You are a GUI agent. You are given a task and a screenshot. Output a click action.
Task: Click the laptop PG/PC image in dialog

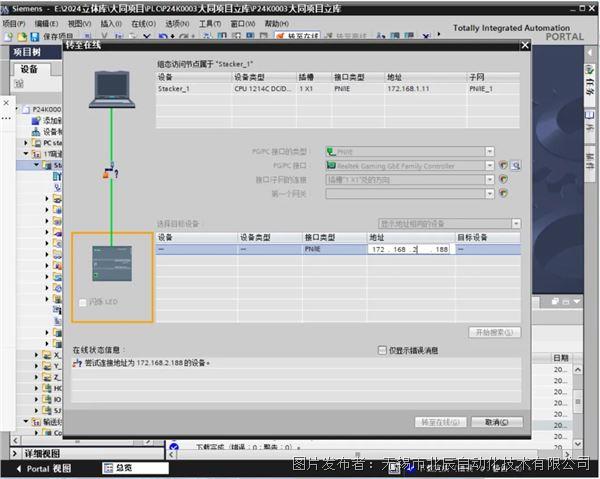click(112, 90)
